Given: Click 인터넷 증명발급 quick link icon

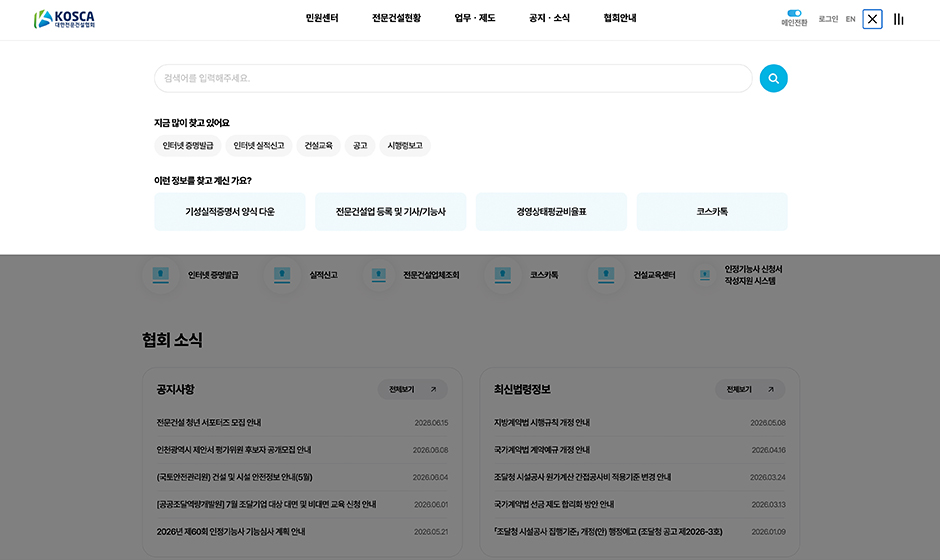Looking at the screenshot, I should (x=160, y=275).
